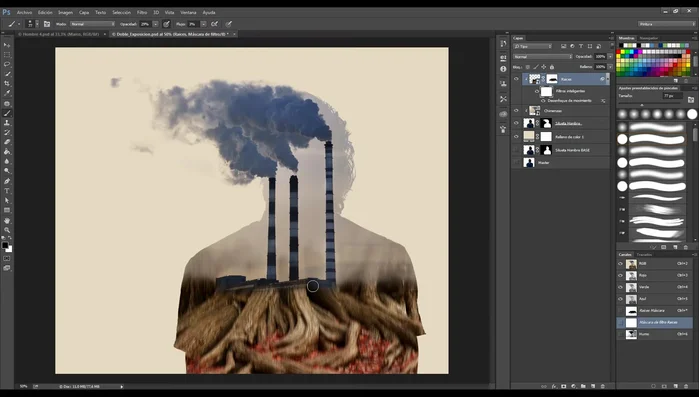Open the Info panel icon in dock

point(503,69)
